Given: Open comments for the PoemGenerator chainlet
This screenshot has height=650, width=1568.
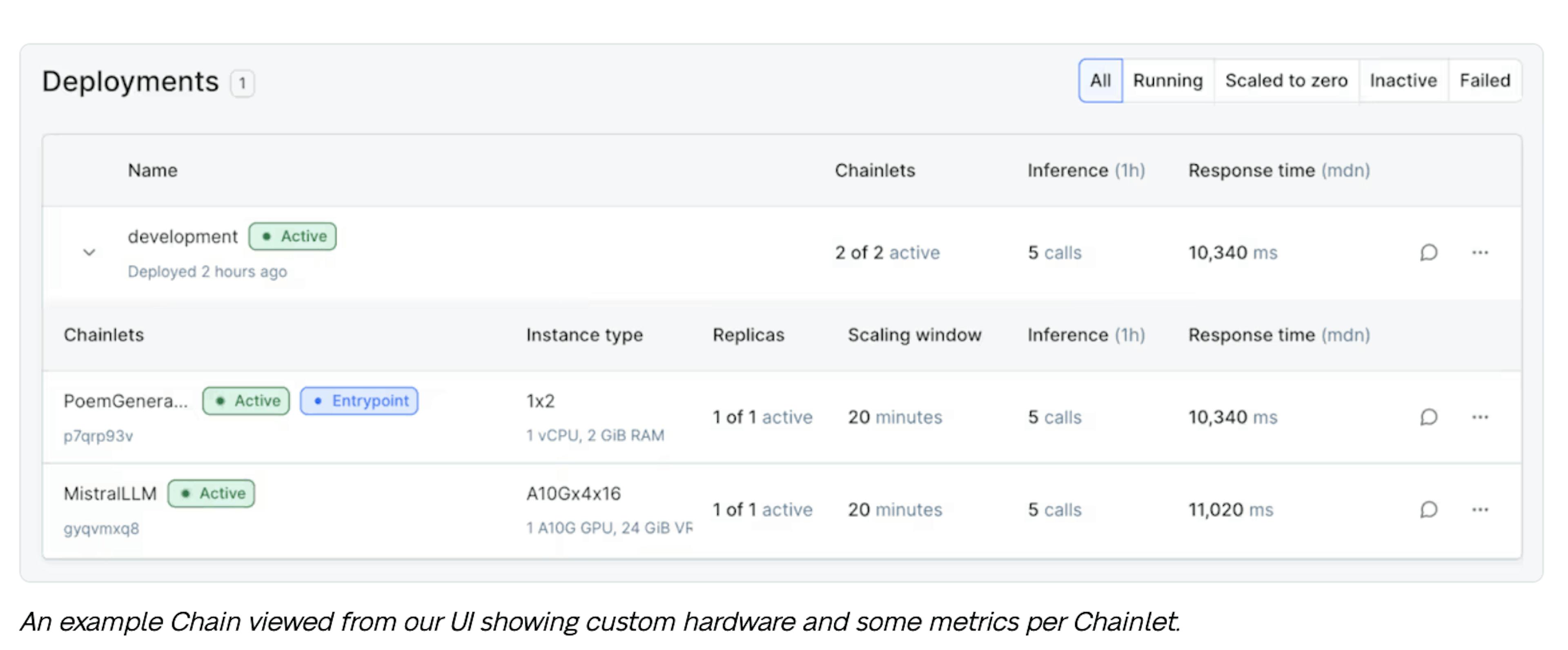Looking at the screenshot, I should [1429, 417].
